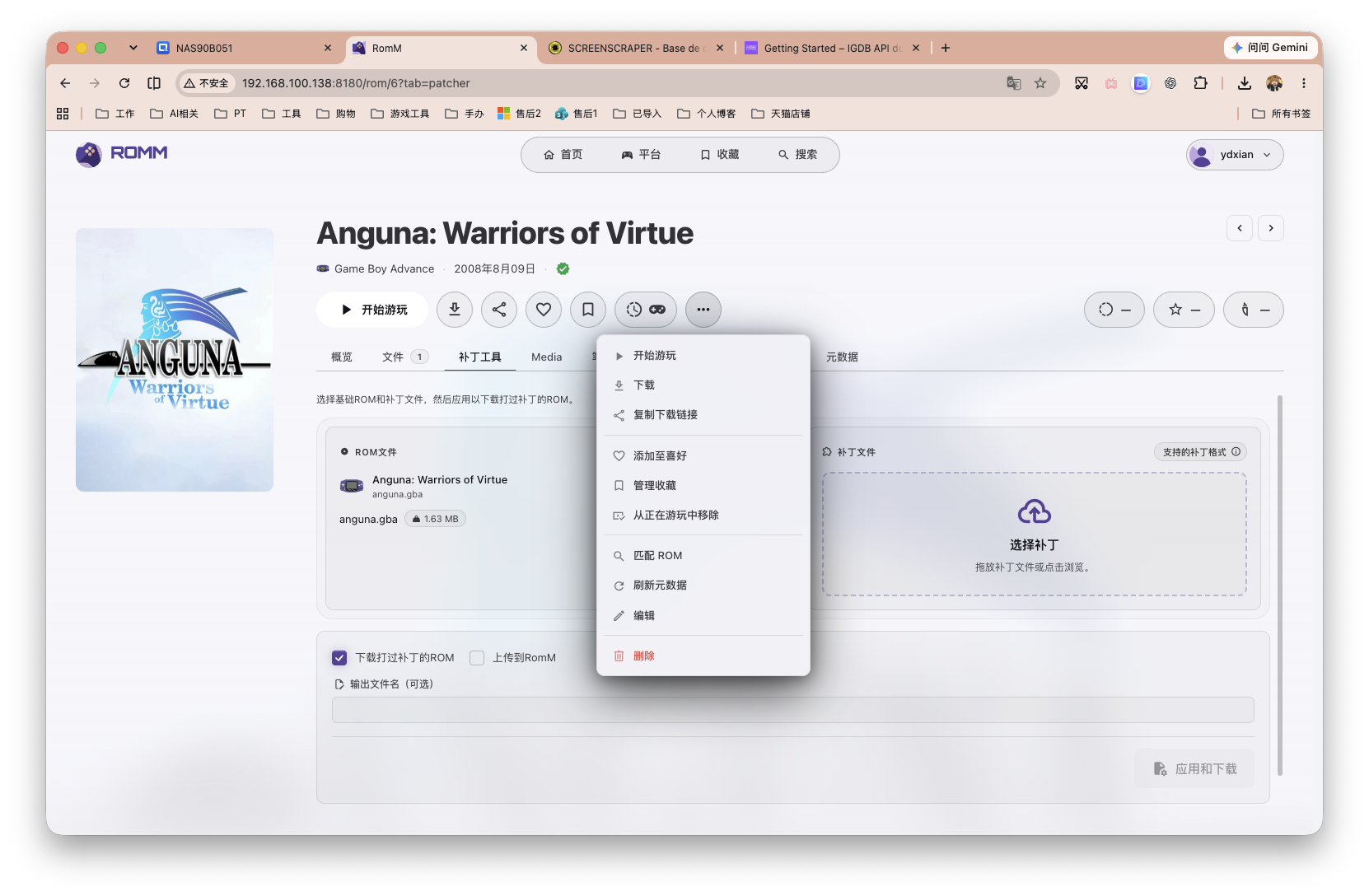Open the 个人博客 bookmarks folder

point(707,114)
